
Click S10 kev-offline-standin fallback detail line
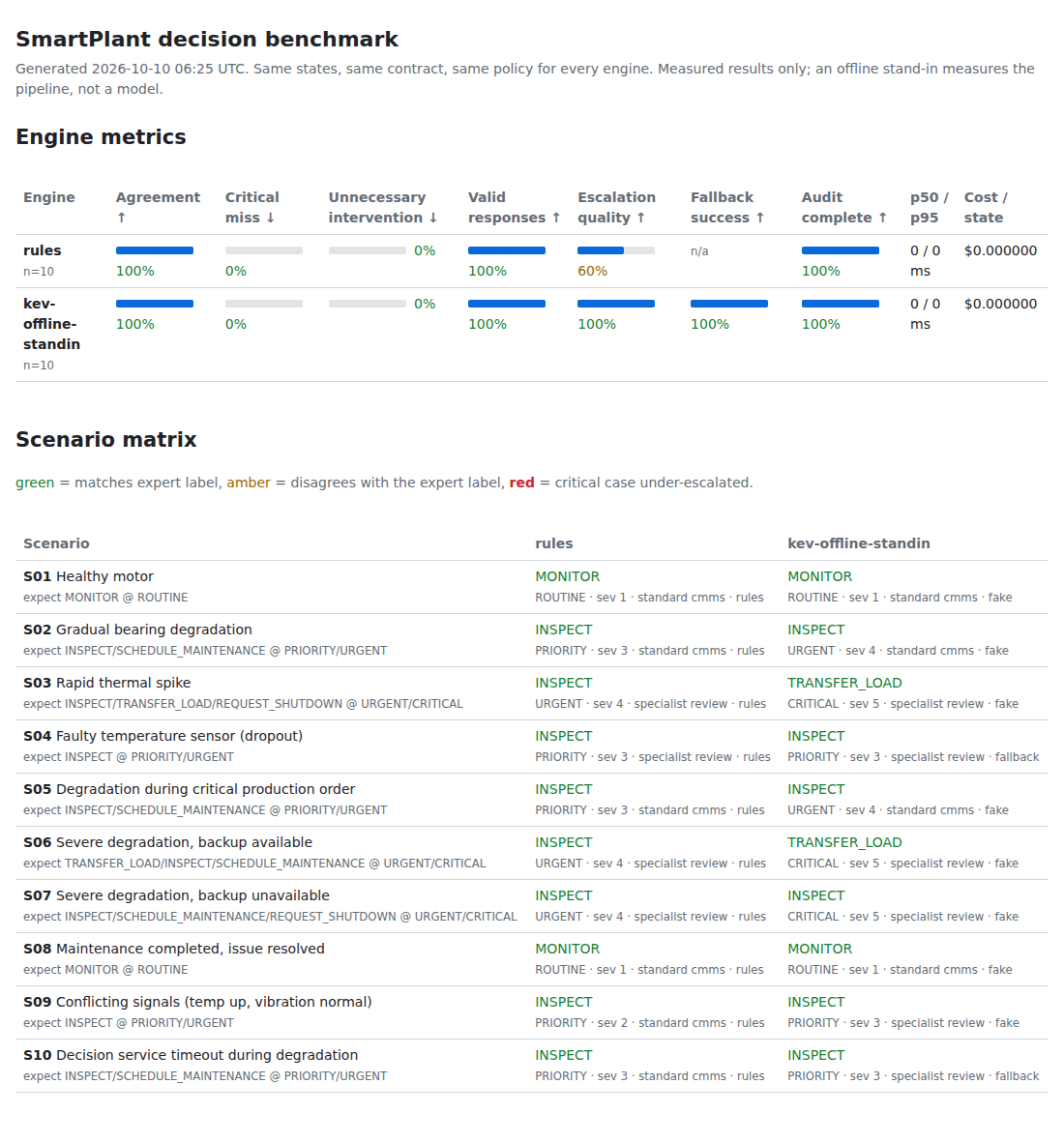pos(913,1076)
